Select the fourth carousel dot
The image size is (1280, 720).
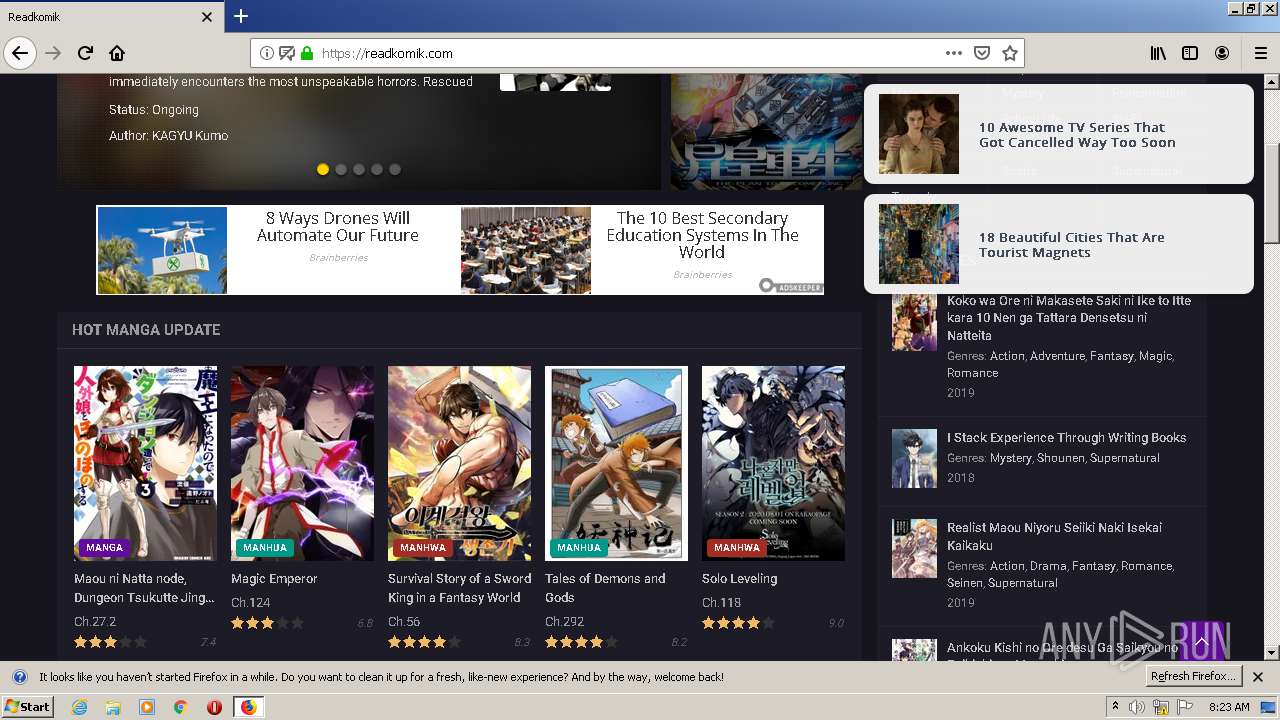(377, 169)
